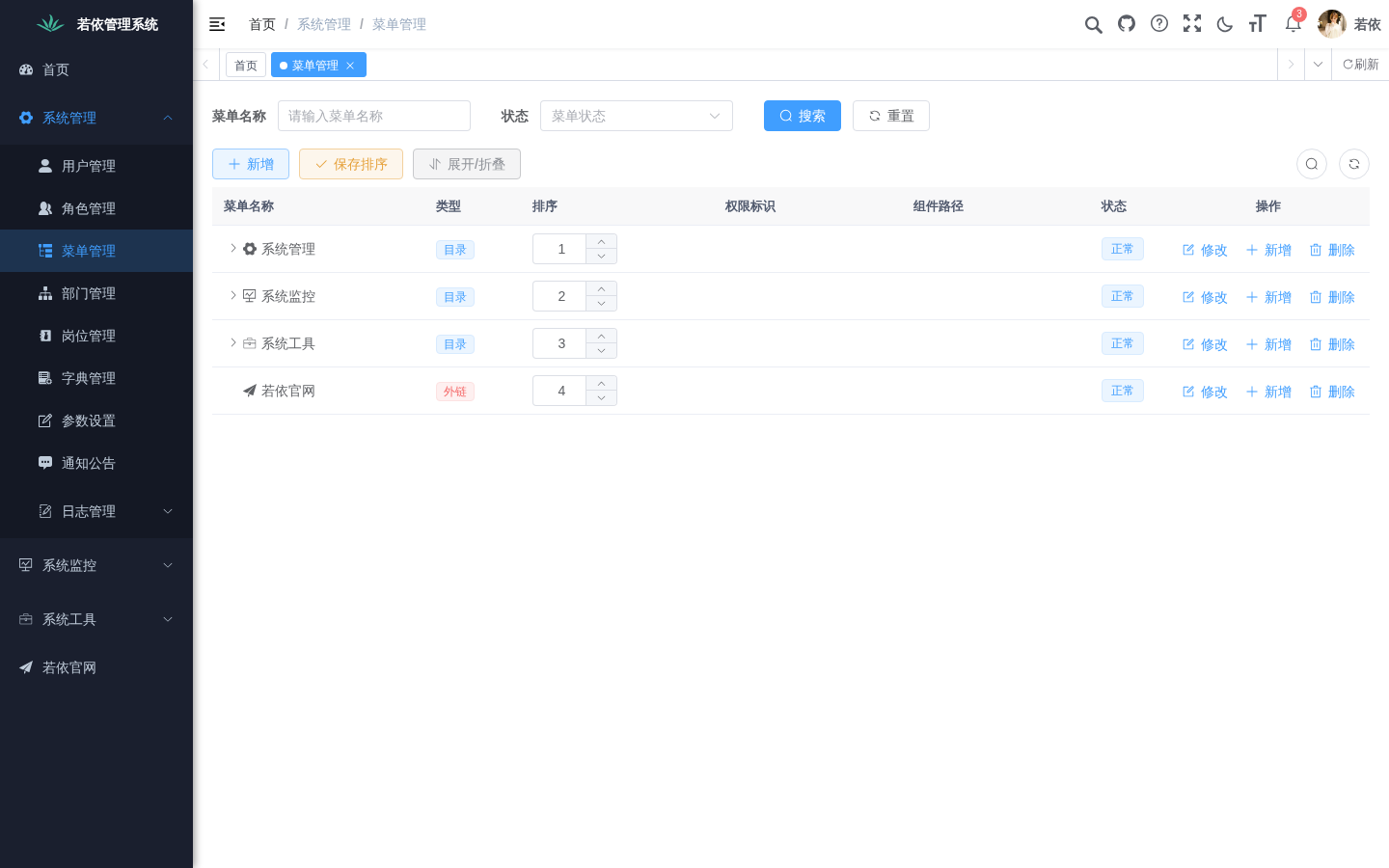Collapse the 系统管理 sidebar section
This screenshot has height=868, width=1389.
[96, 118]
